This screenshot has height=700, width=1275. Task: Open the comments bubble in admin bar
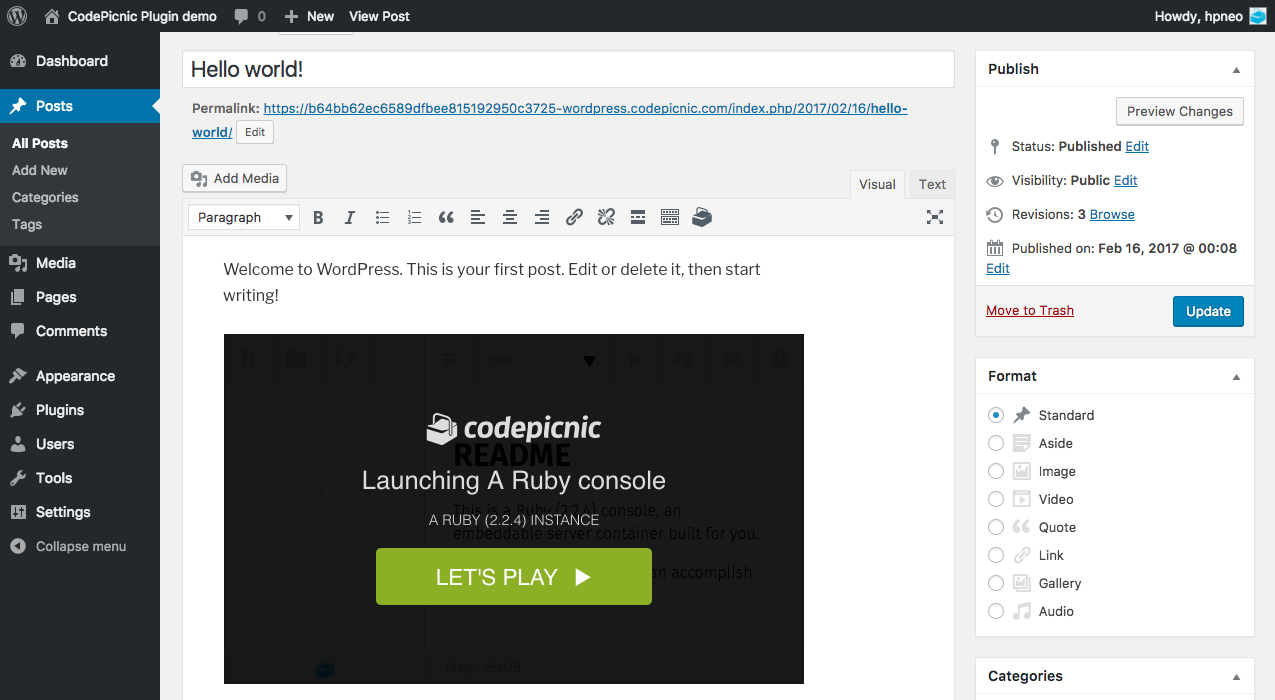click(250, 16)
